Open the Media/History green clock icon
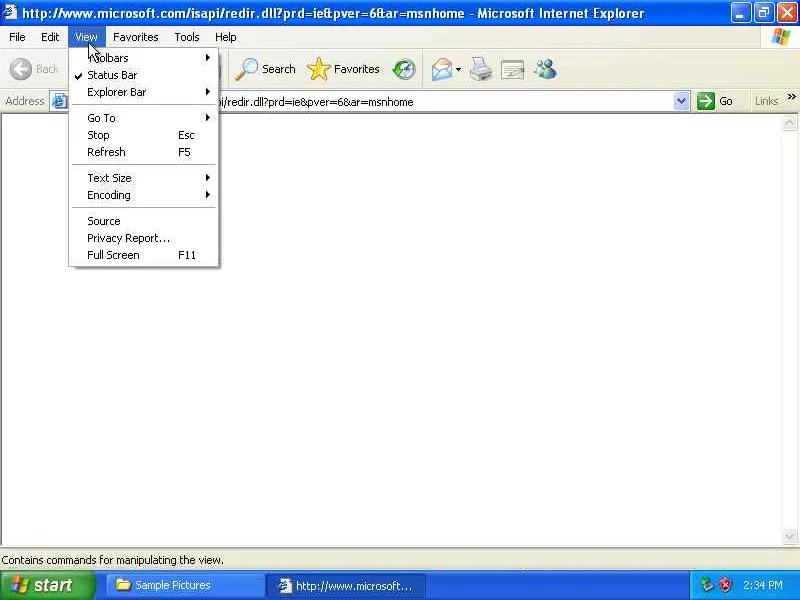 tap(404, 69)
